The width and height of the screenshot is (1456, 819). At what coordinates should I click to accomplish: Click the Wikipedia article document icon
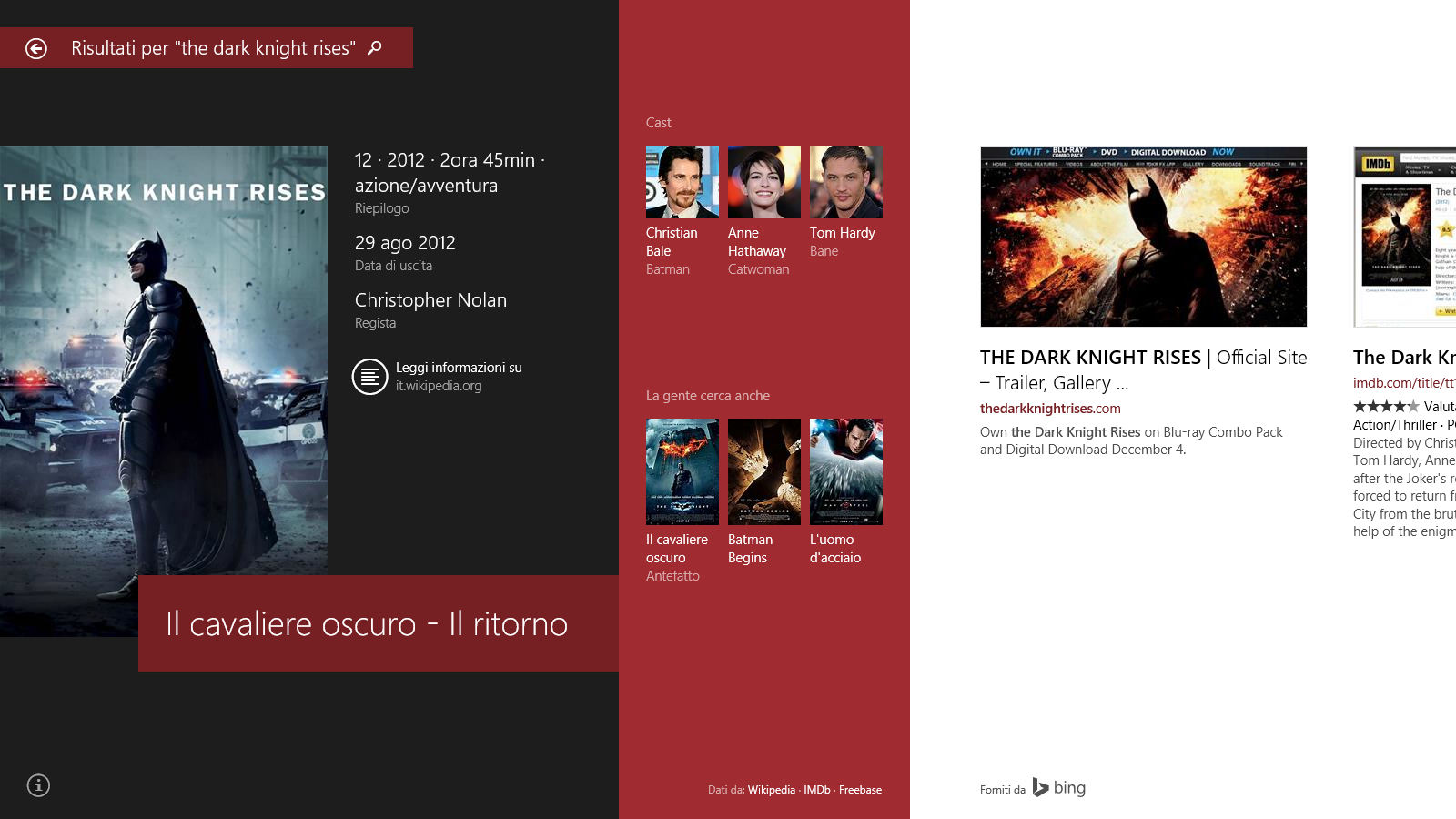(369, 377)
